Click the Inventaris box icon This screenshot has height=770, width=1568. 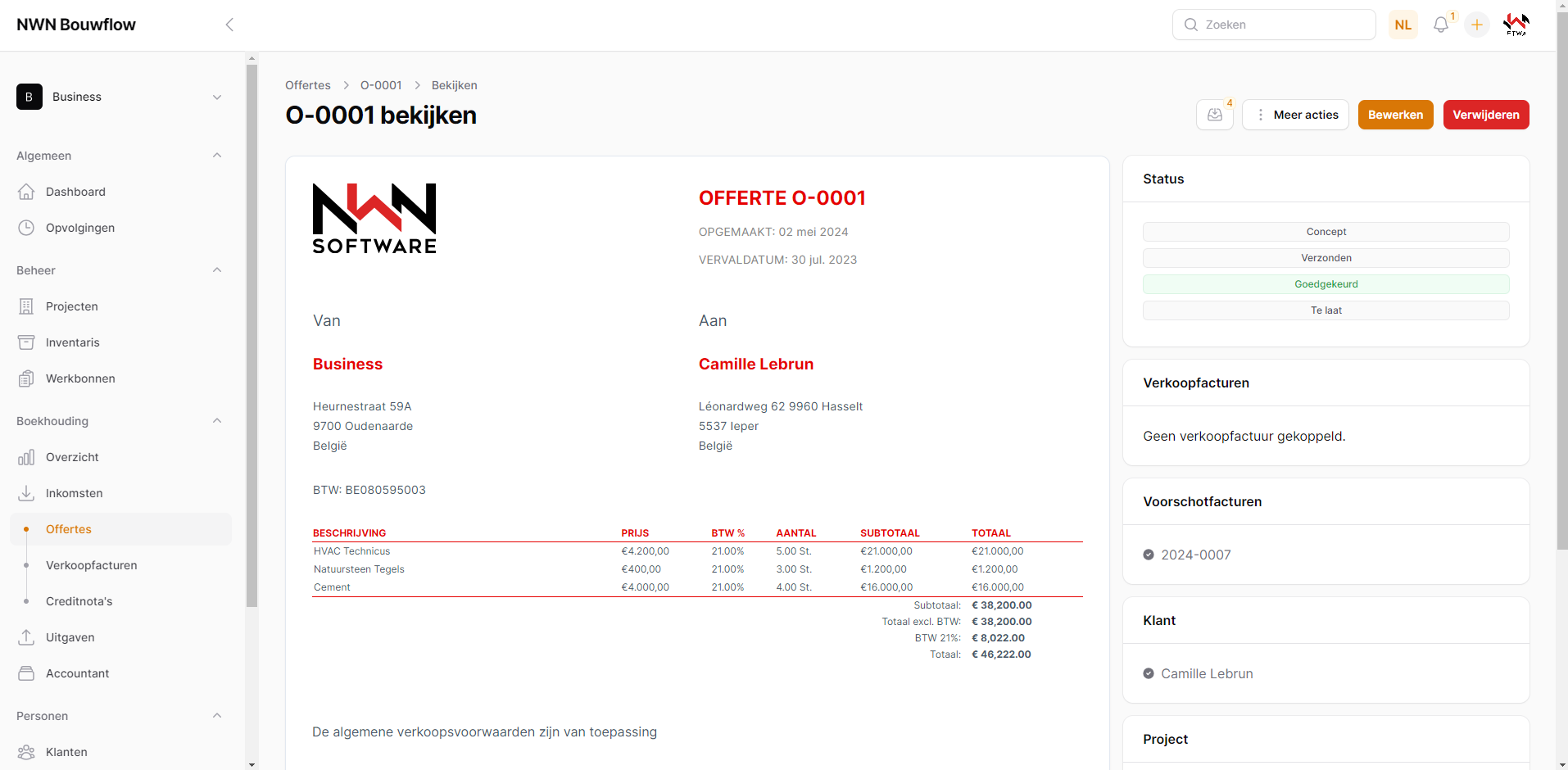coord(26,342)
